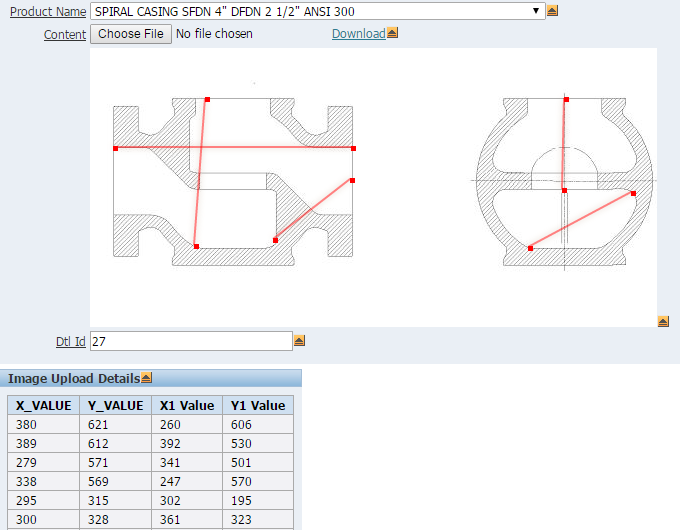Click the X_VALUE column header
The width and height of the screenshot is (683, 530).
pos(44,405)
